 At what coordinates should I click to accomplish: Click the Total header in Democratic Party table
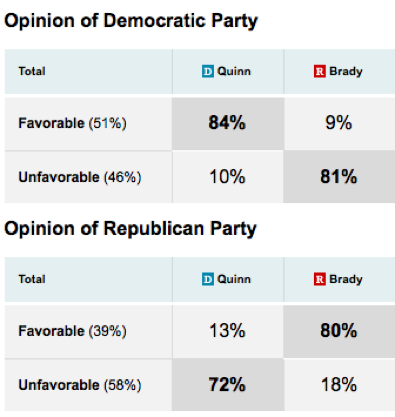32,71
